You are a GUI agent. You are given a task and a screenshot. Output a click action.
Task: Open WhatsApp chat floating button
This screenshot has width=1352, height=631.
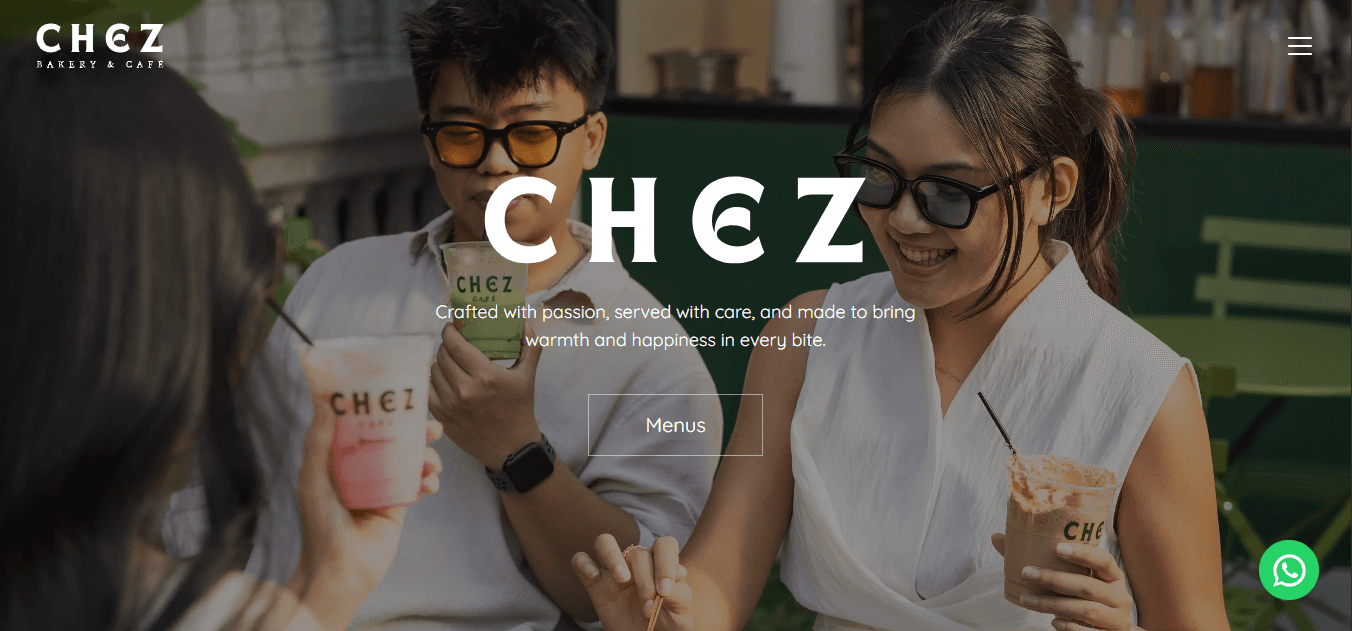click(x=1289, y=570)
